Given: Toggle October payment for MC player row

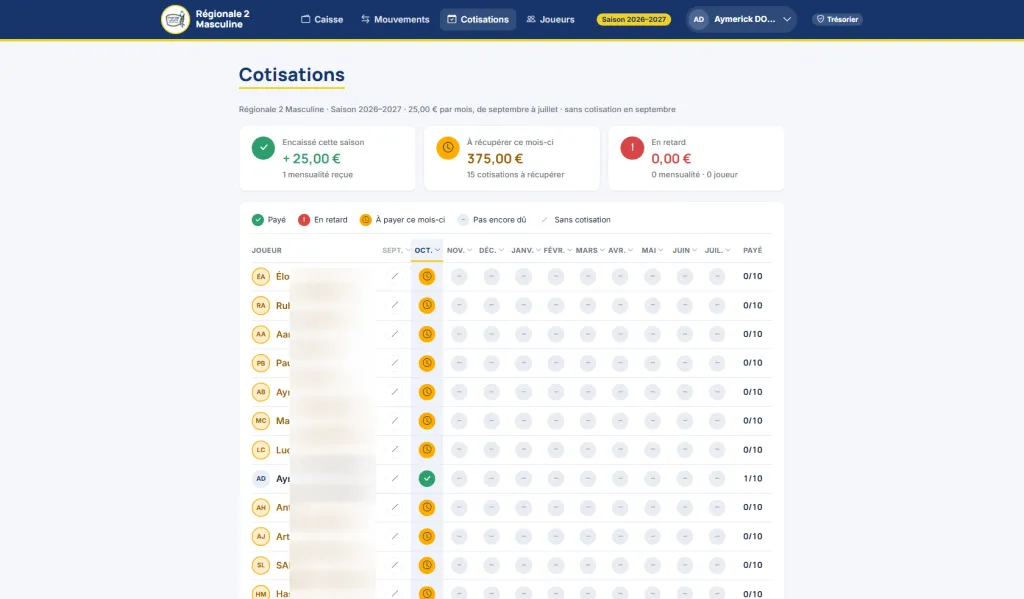Looking at the screenshot, I should tap(426, 421).
